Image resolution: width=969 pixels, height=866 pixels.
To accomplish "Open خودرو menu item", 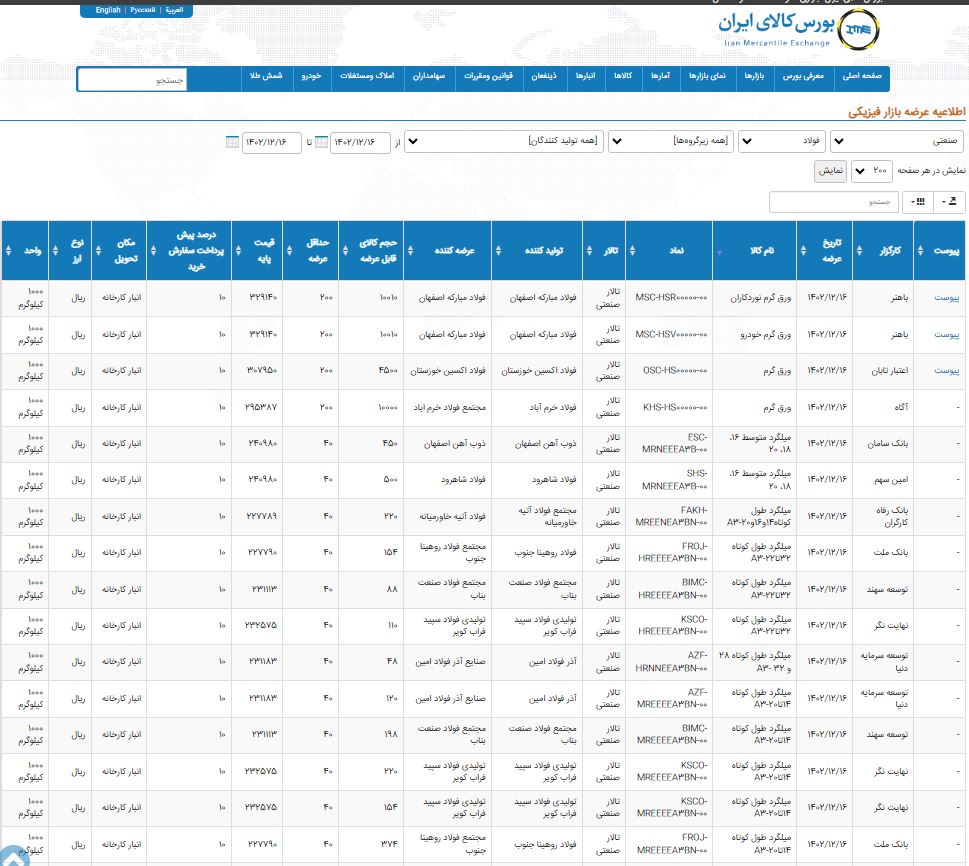I will click(x=311, y=76).
